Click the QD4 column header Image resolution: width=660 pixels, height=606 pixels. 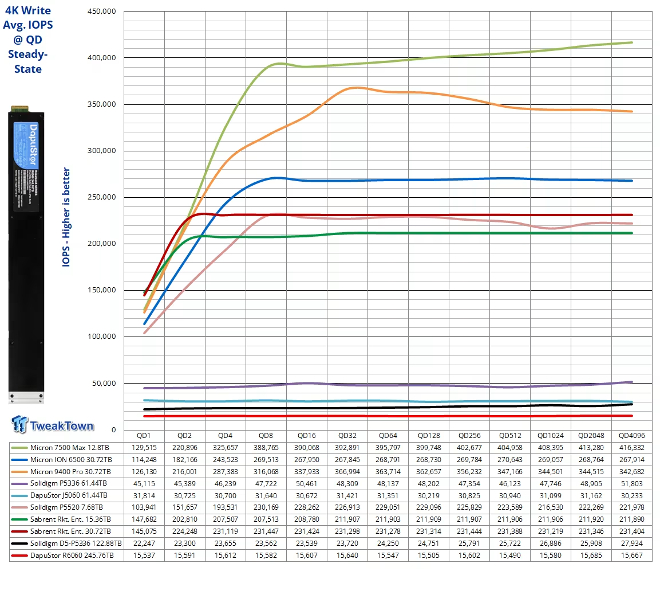(x=225, y=436)
